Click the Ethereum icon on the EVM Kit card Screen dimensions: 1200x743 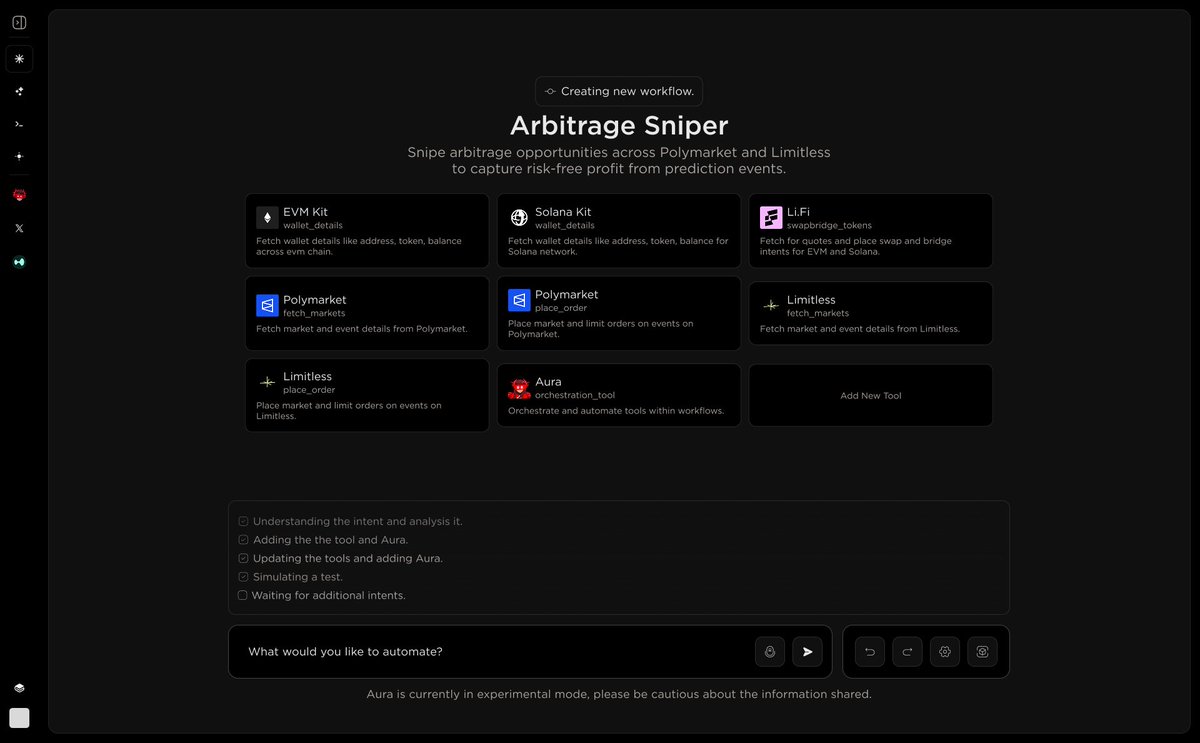tap(267, 218)
